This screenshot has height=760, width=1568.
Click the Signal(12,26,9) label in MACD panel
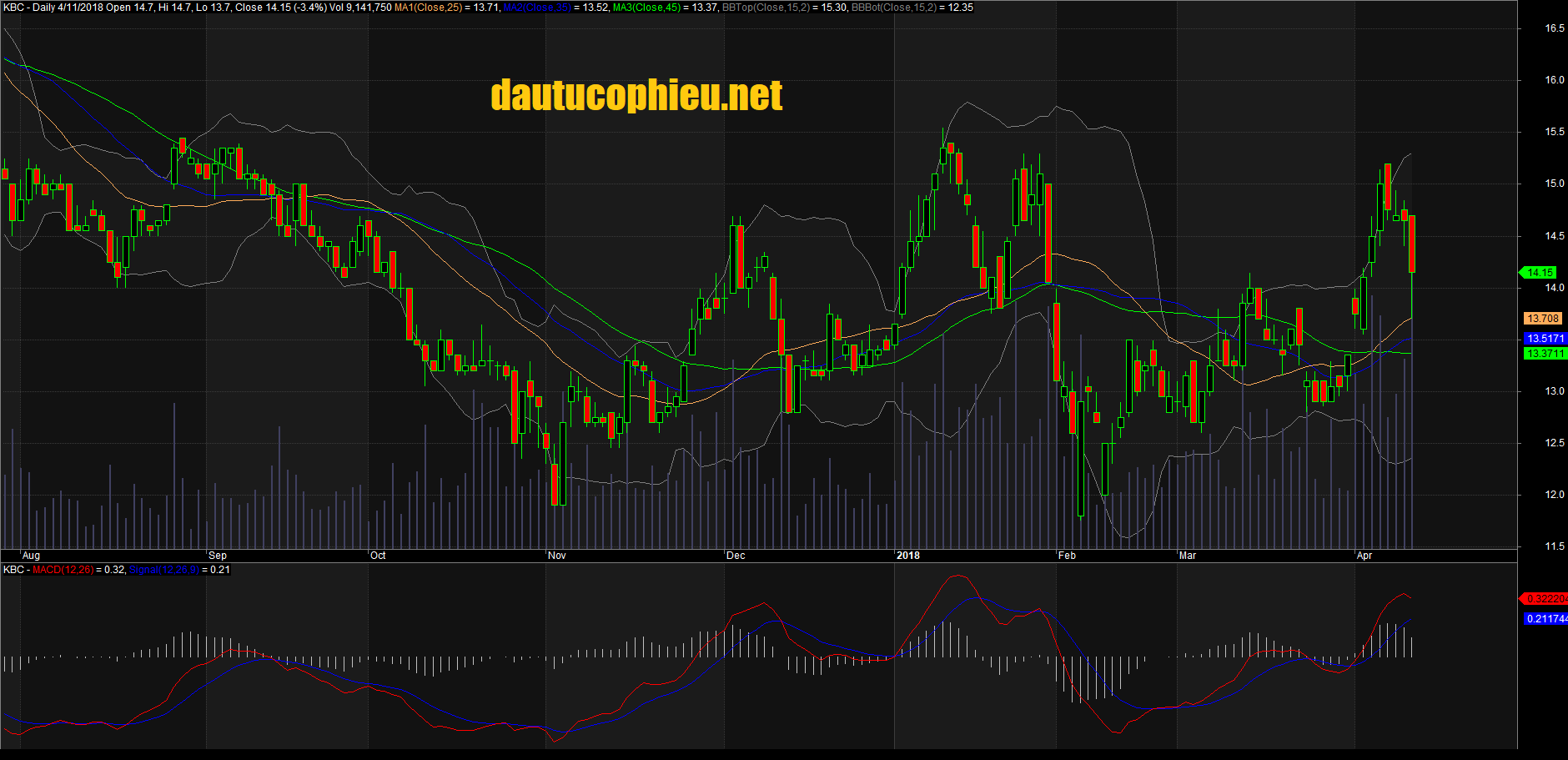click(165, 570)
